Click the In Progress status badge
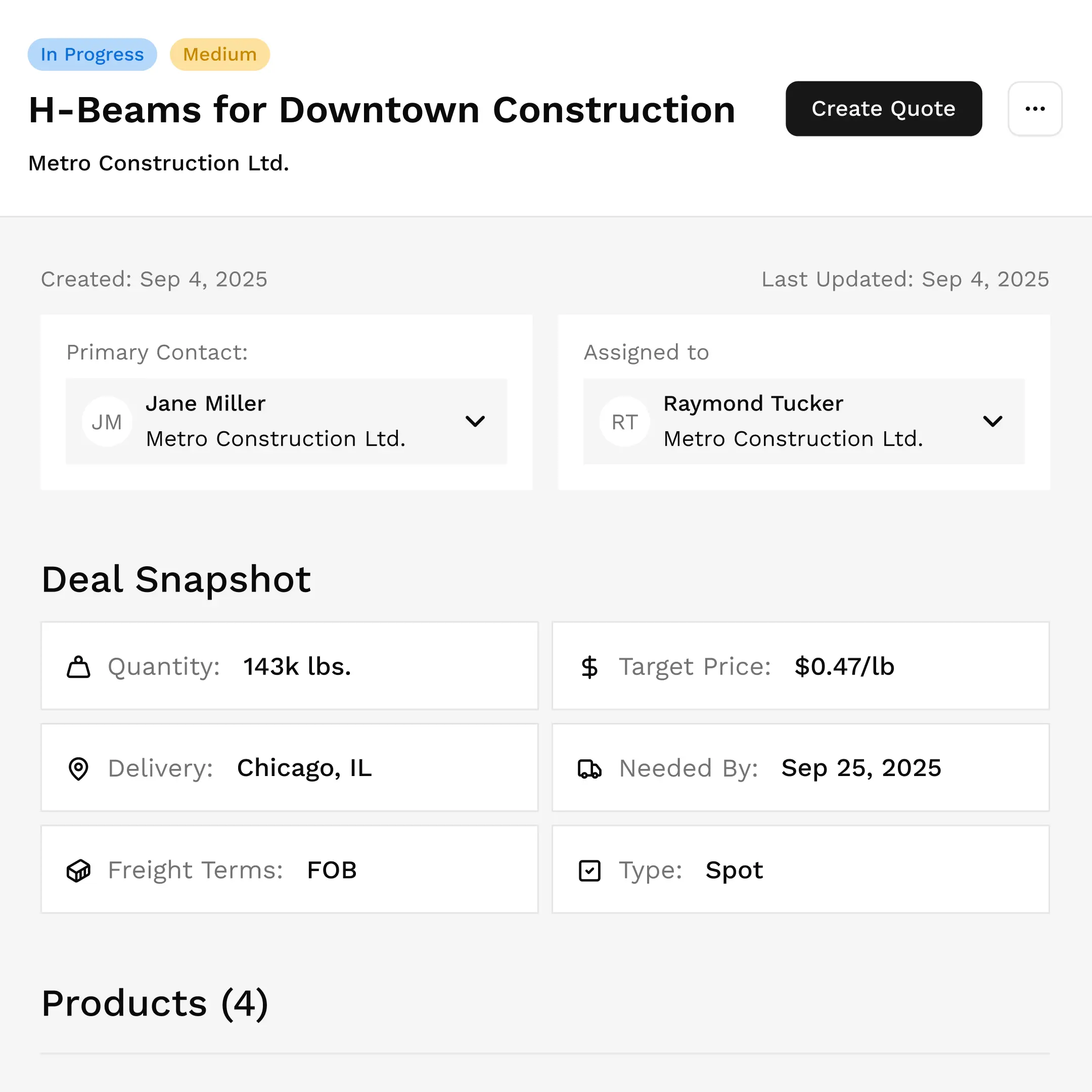Image resolution: width=1092 pixels, height=1092 pixels. coord(92,54)
